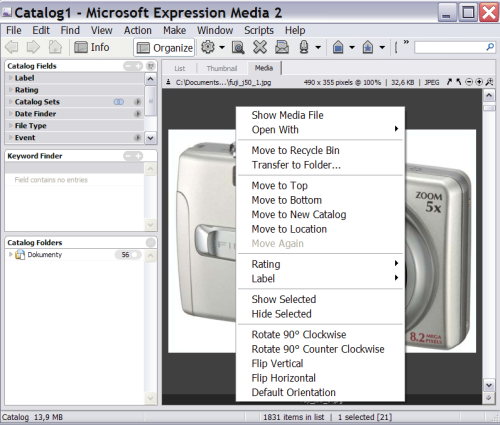Click the Forward navigation arrow
The image size is (500, 425).
click(33, 47)
